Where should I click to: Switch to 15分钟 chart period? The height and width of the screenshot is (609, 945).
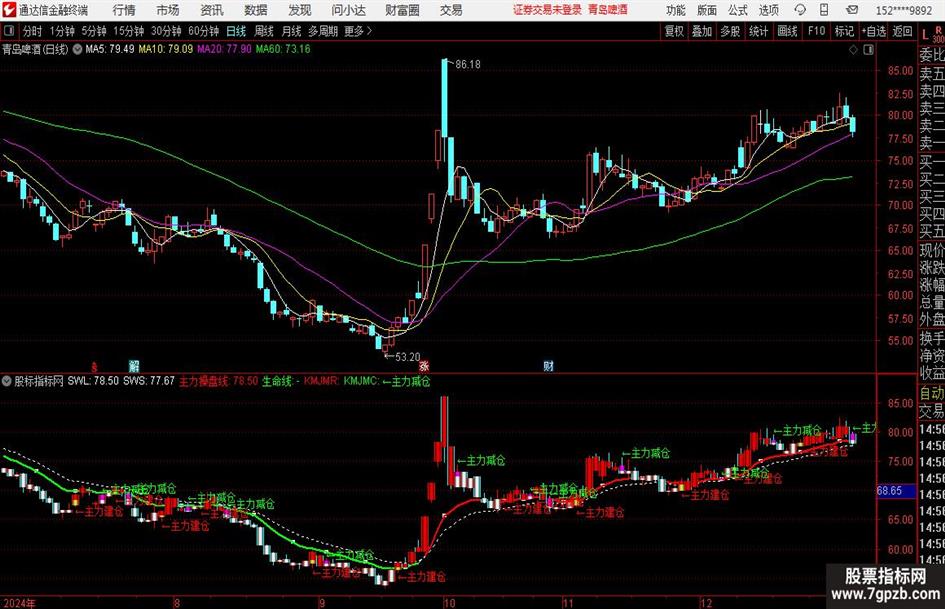click(128, 31)
